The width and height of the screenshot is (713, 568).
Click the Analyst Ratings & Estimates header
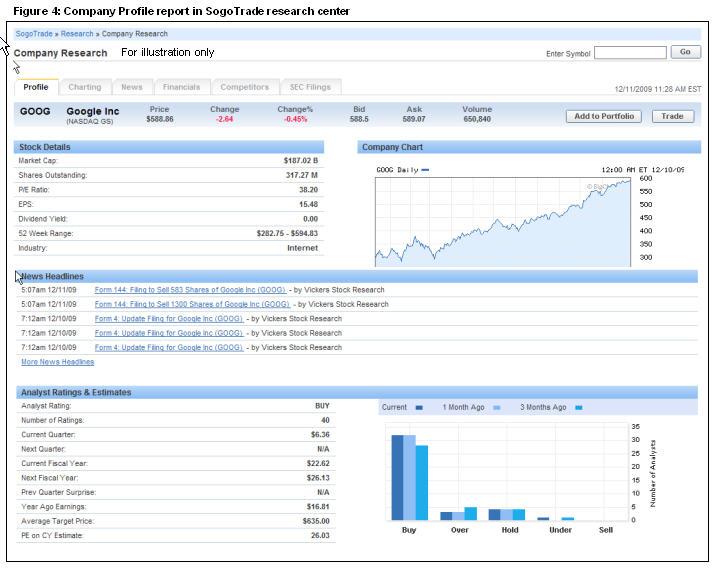click(357, 392)
